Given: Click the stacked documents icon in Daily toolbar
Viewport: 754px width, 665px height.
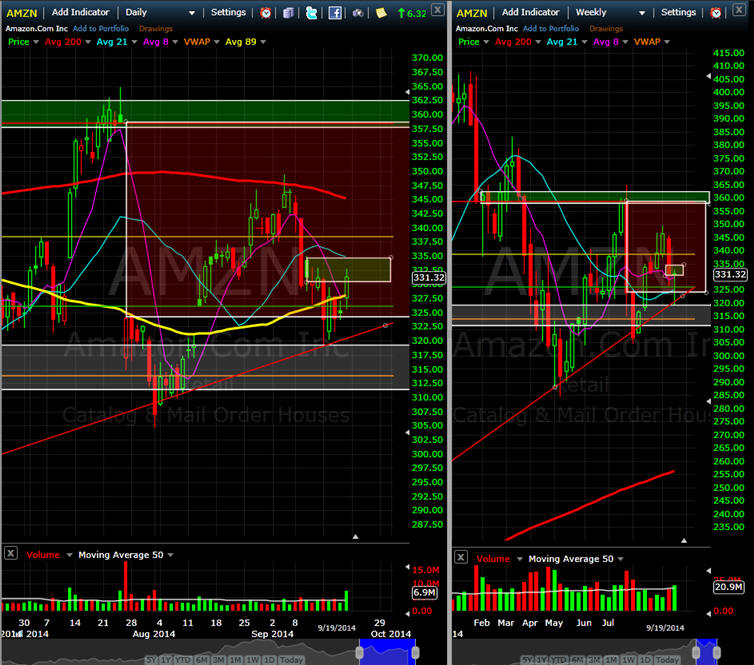Looking at the screenshot, I should [x=288, y=13].
